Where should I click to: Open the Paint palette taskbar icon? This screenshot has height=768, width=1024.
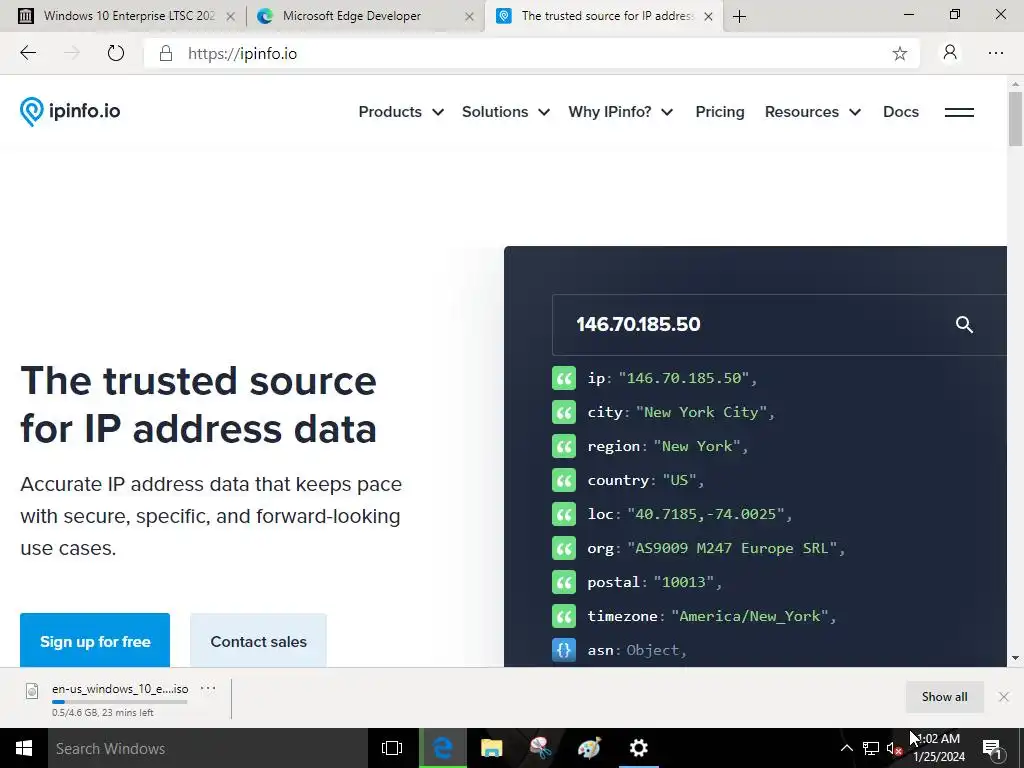[589, 748]
